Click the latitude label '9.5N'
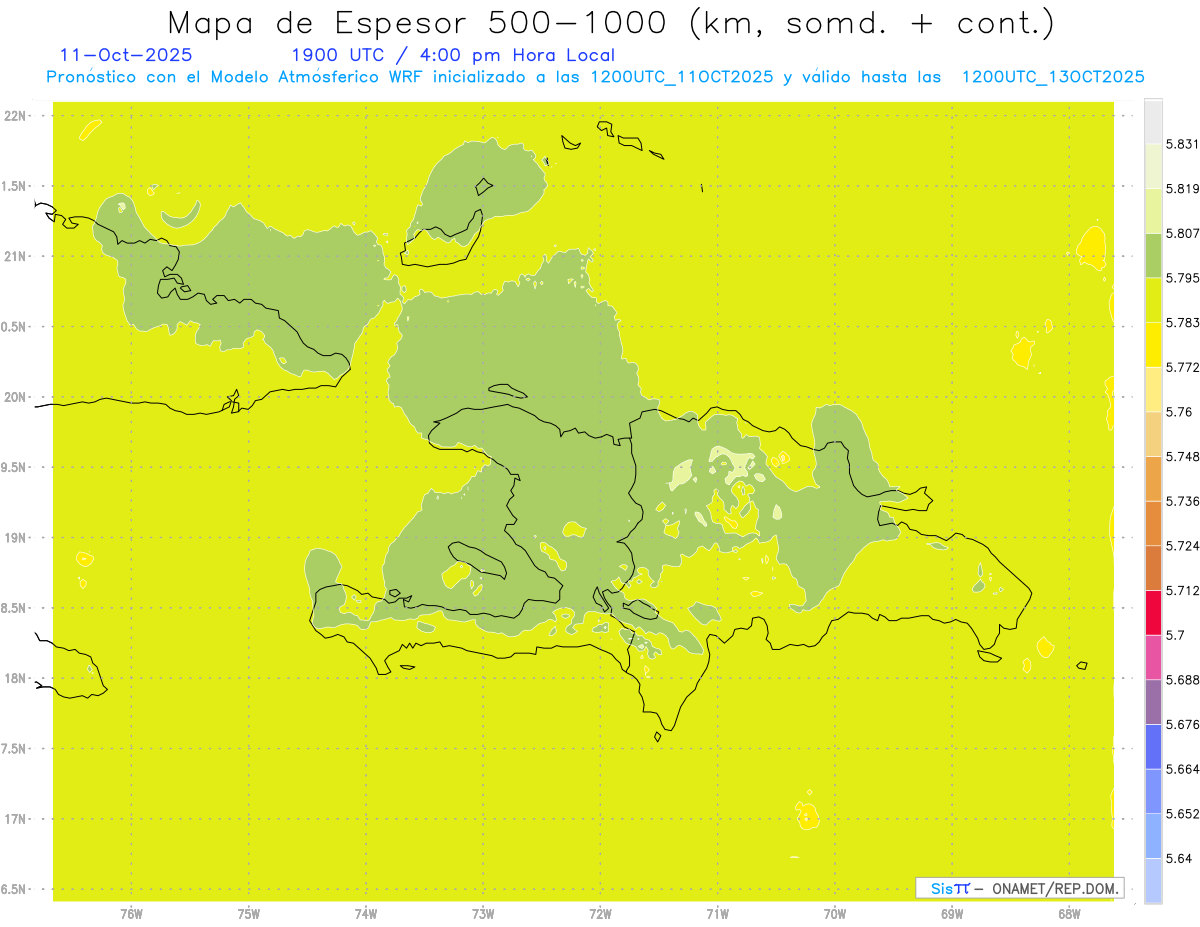 (15, 468)
